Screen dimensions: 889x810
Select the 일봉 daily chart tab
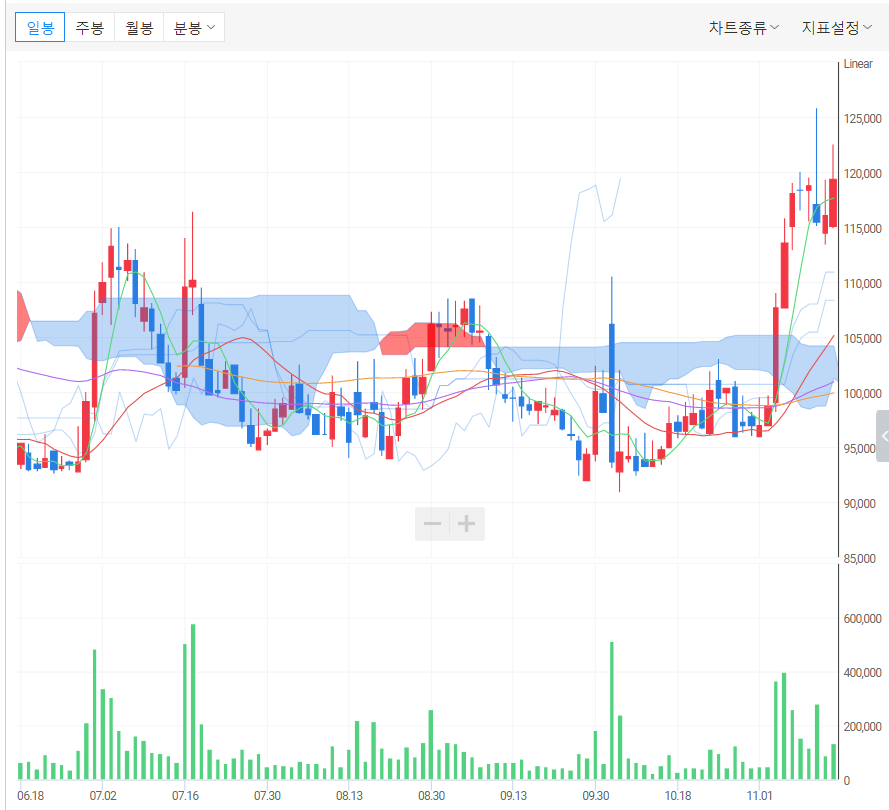(40, 27)
